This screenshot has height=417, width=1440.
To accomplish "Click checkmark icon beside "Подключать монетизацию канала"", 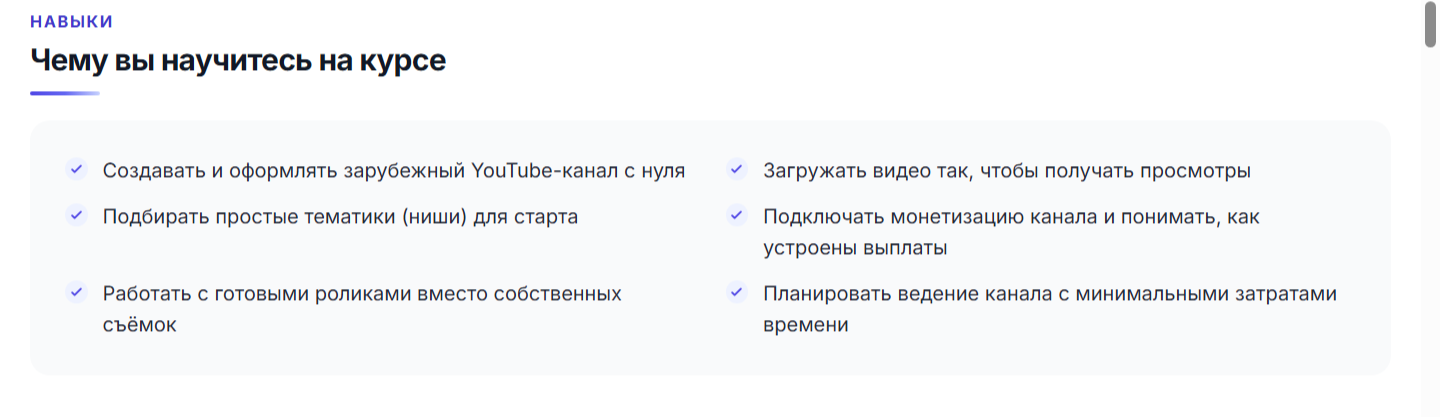I will [736, 215].
